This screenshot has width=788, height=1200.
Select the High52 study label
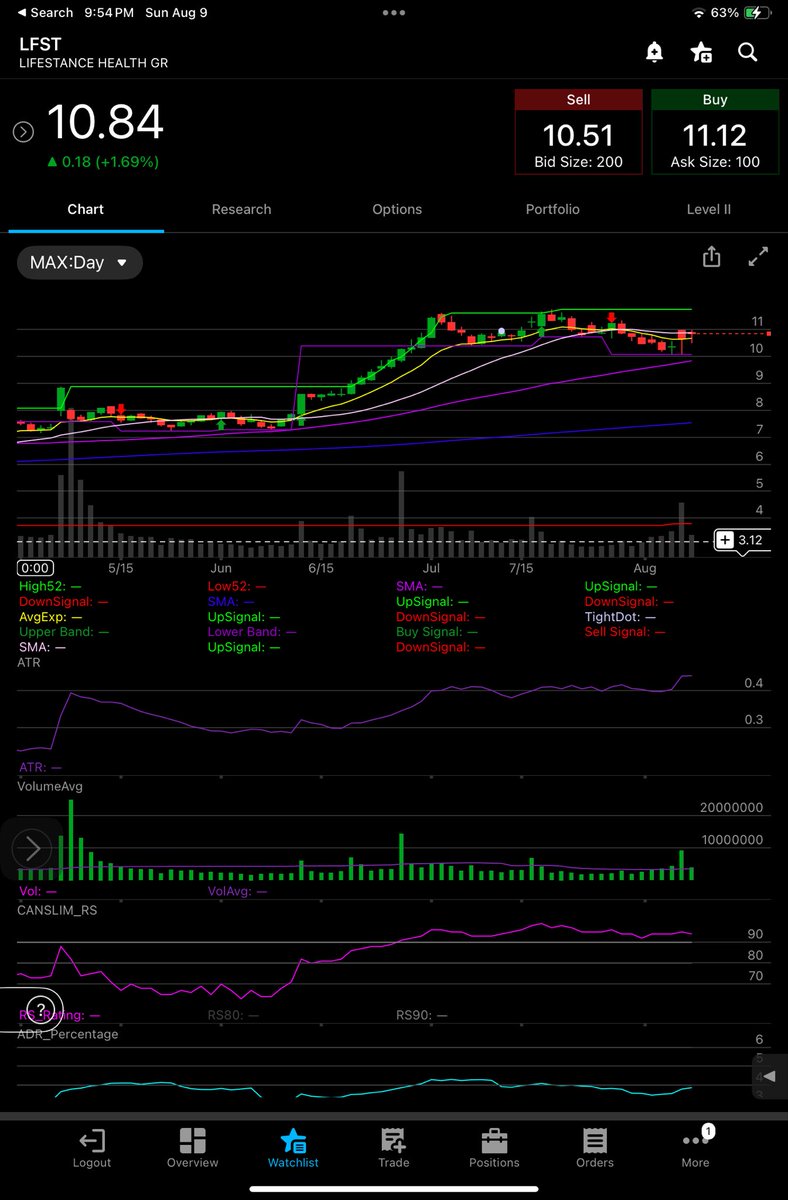pyautogui.click(x=49, y=586)
